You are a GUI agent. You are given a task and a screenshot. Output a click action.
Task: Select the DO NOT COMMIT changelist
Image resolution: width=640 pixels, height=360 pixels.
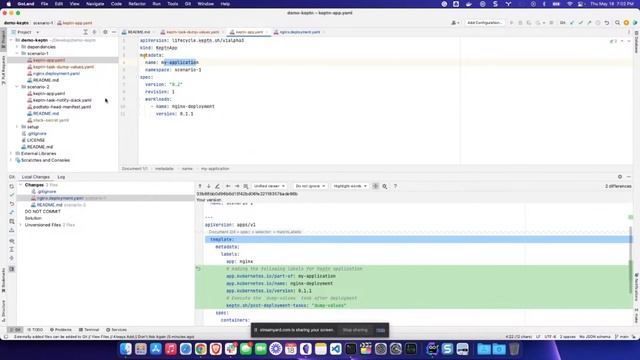[42, 211]
